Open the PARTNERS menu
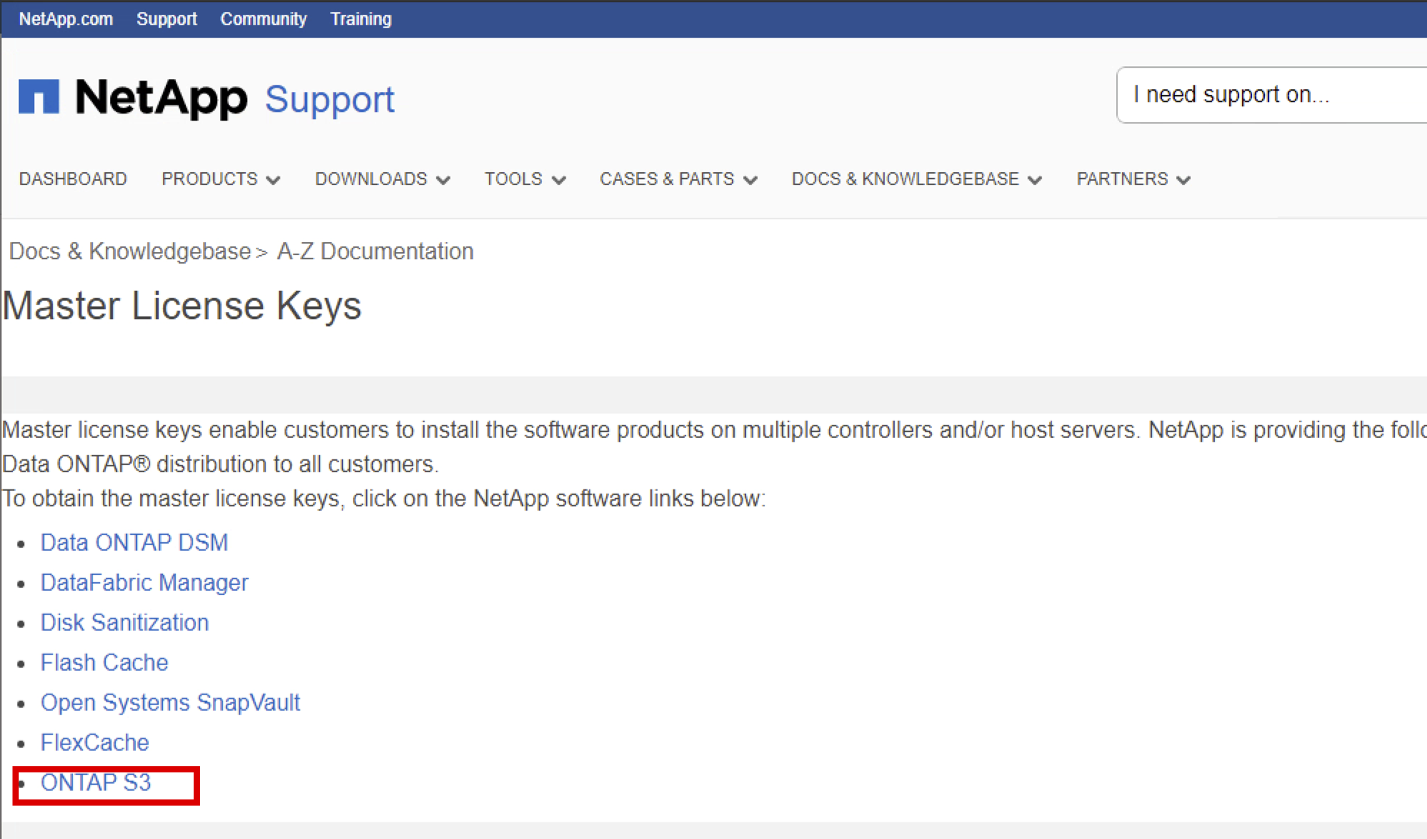1427x839 pixels. [1122, 179]
